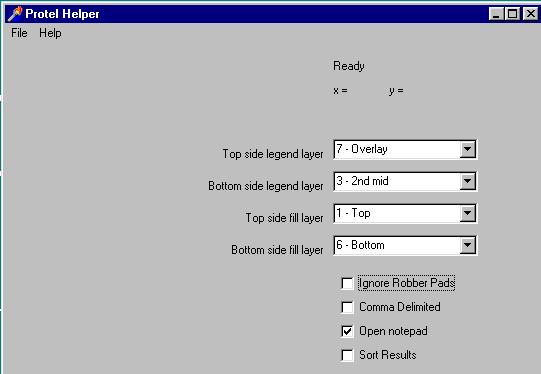Maximize the Protel Helper window
Image resolution: width=541 pixels, height=374 pixels.
click(x=512, y=14)
